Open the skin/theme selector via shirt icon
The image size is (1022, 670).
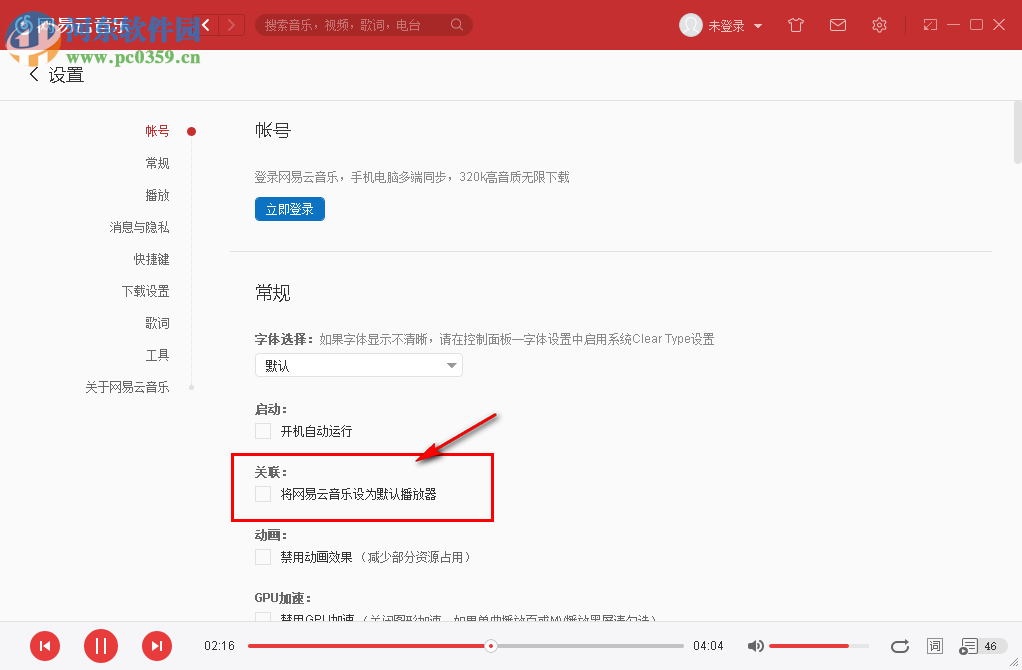coord(795,25)
